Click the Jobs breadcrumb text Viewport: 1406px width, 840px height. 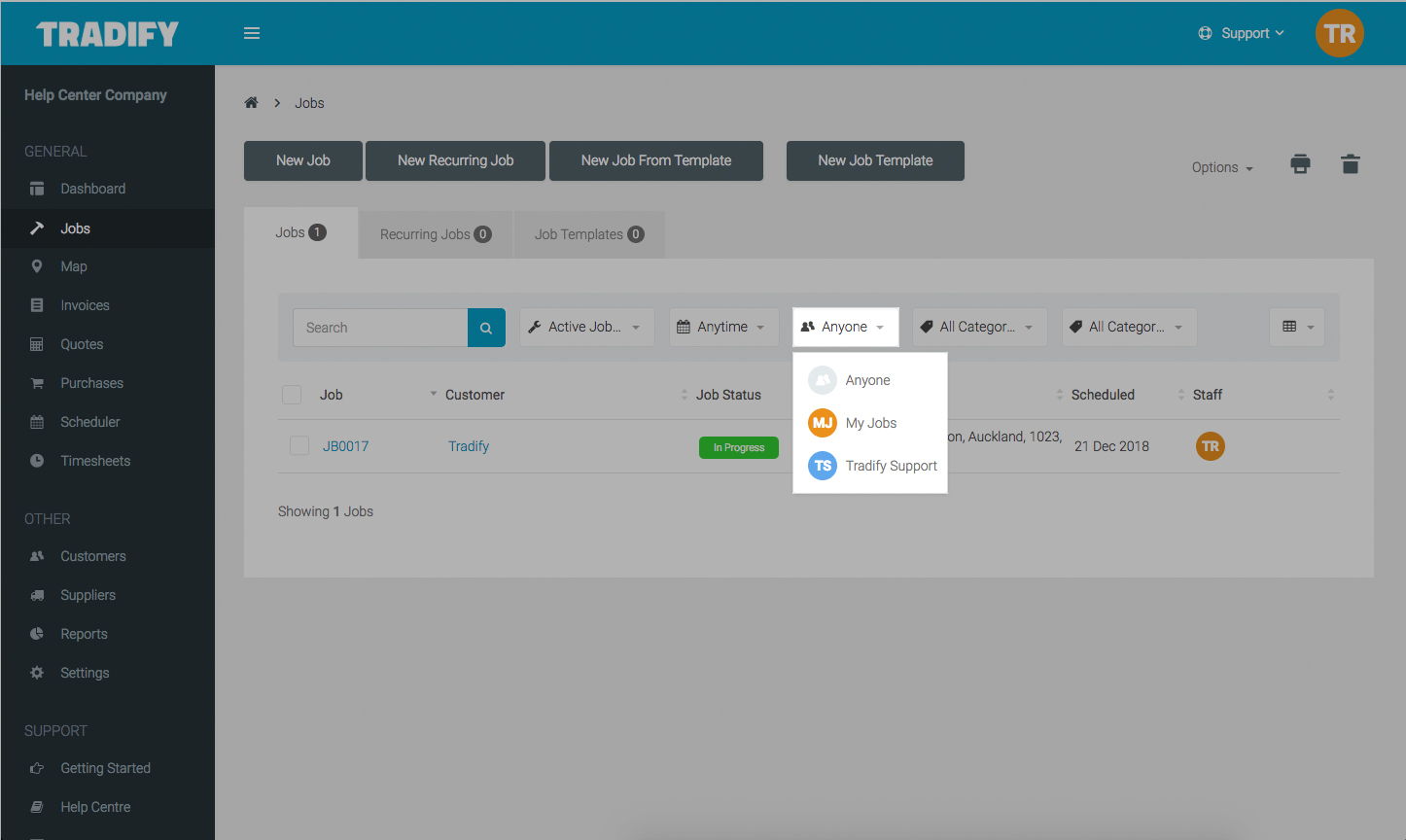pyautogui.click(x=310, y=103)
